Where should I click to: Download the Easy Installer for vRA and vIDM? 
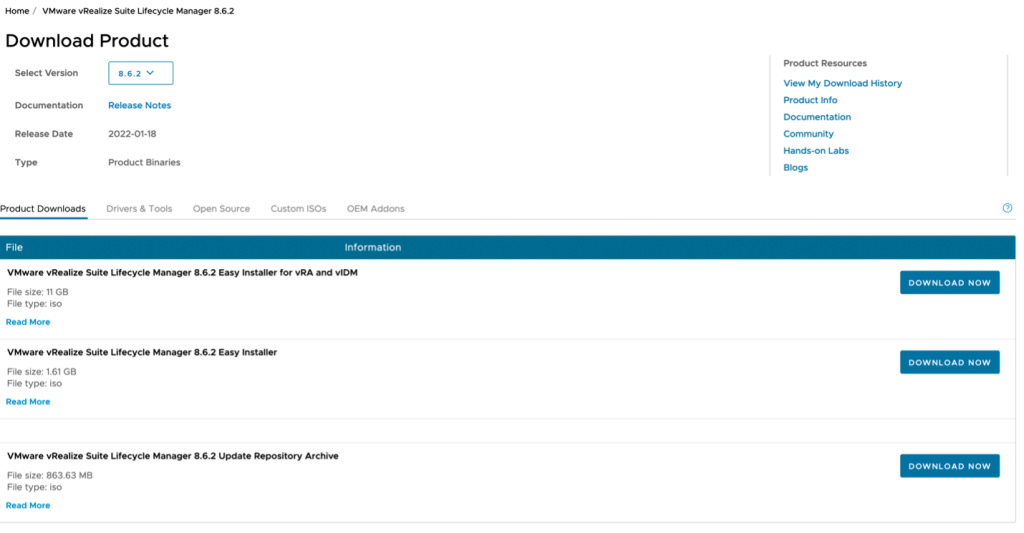tap(950, 283)
